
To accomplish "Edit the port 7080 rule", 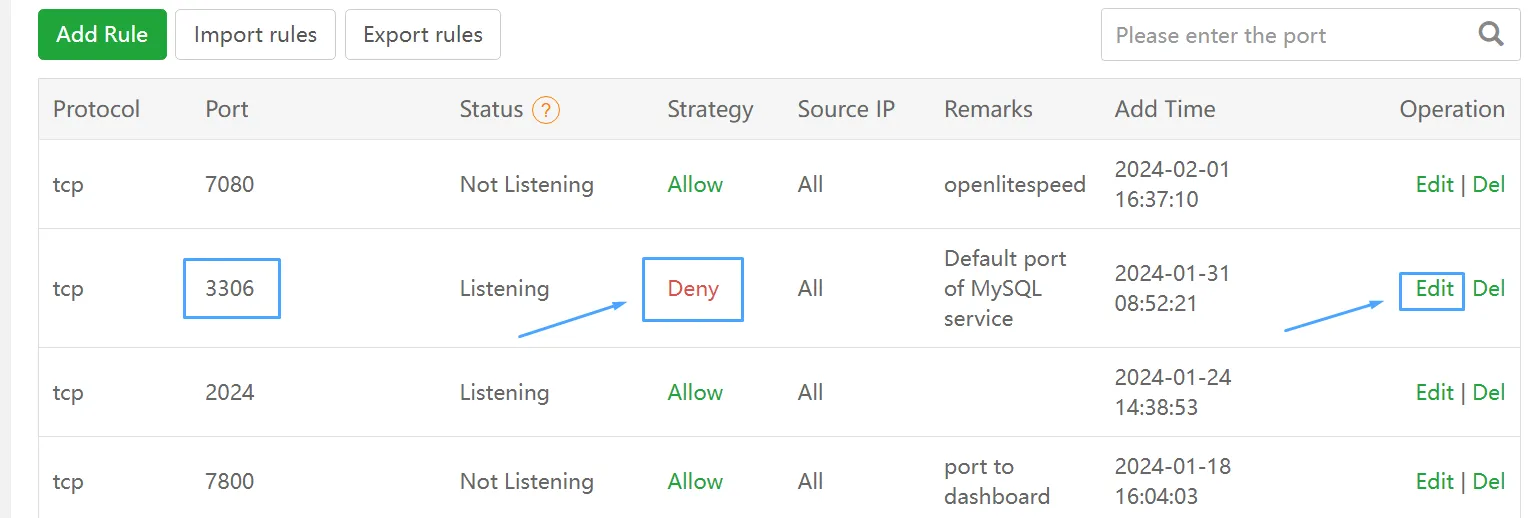I will pos(1434,184).
